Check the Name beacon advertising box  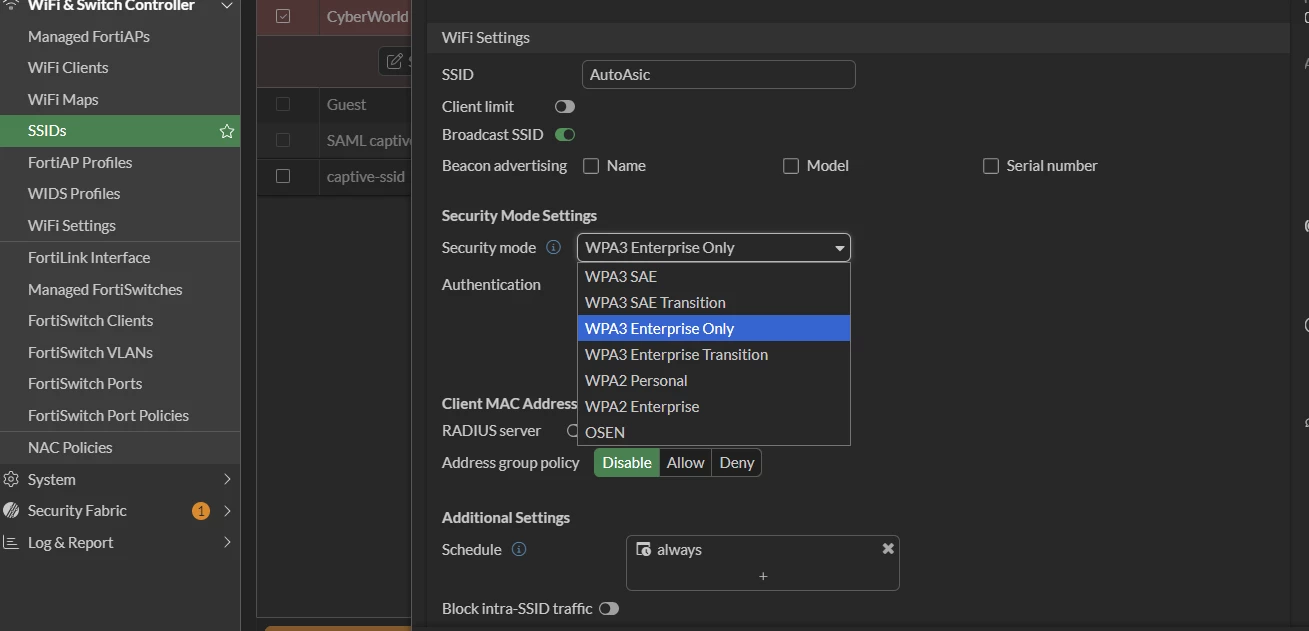tap(591, 166)
